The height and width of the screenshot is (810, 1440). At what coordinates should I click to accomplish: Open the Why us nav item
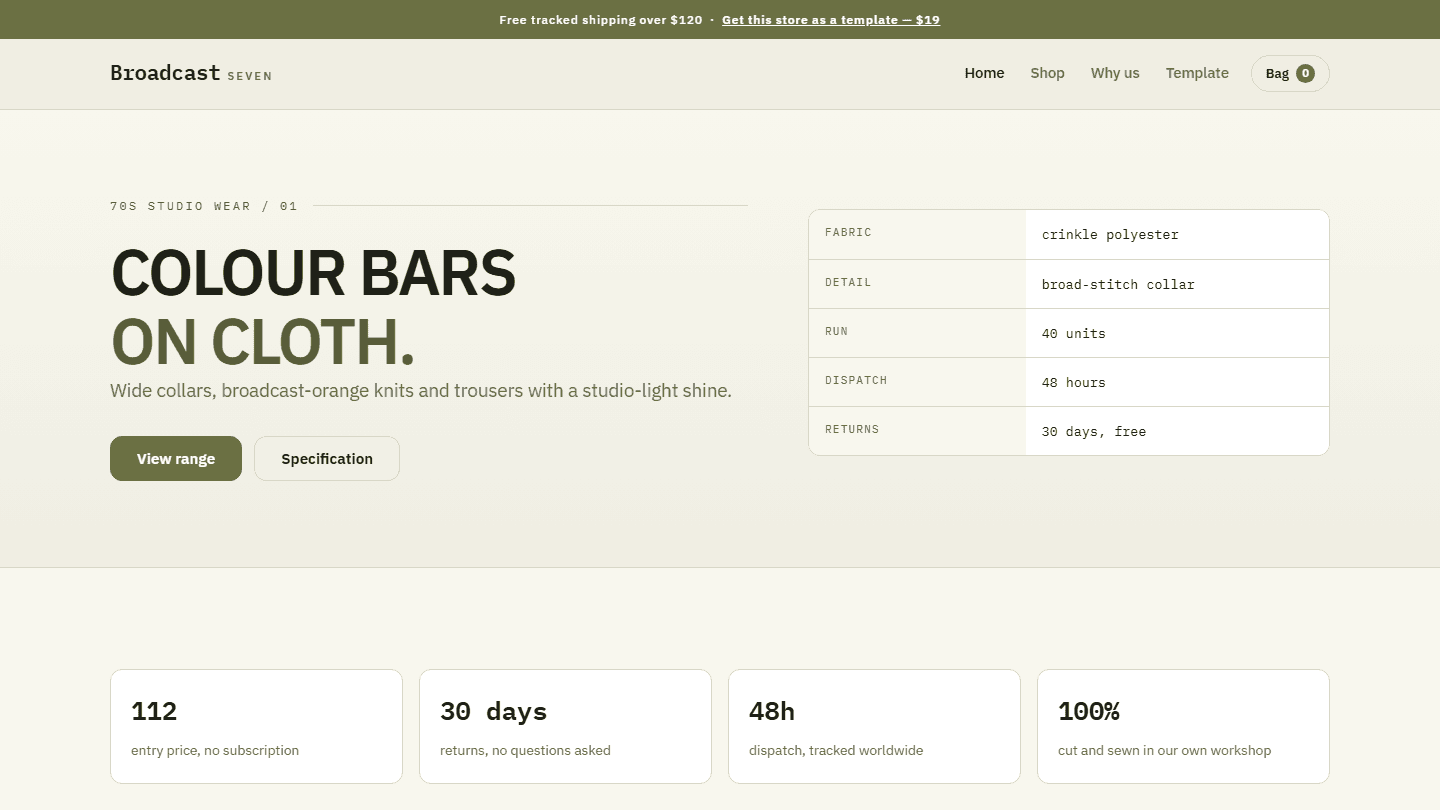pyautogui.click(x=1115, y=73)
